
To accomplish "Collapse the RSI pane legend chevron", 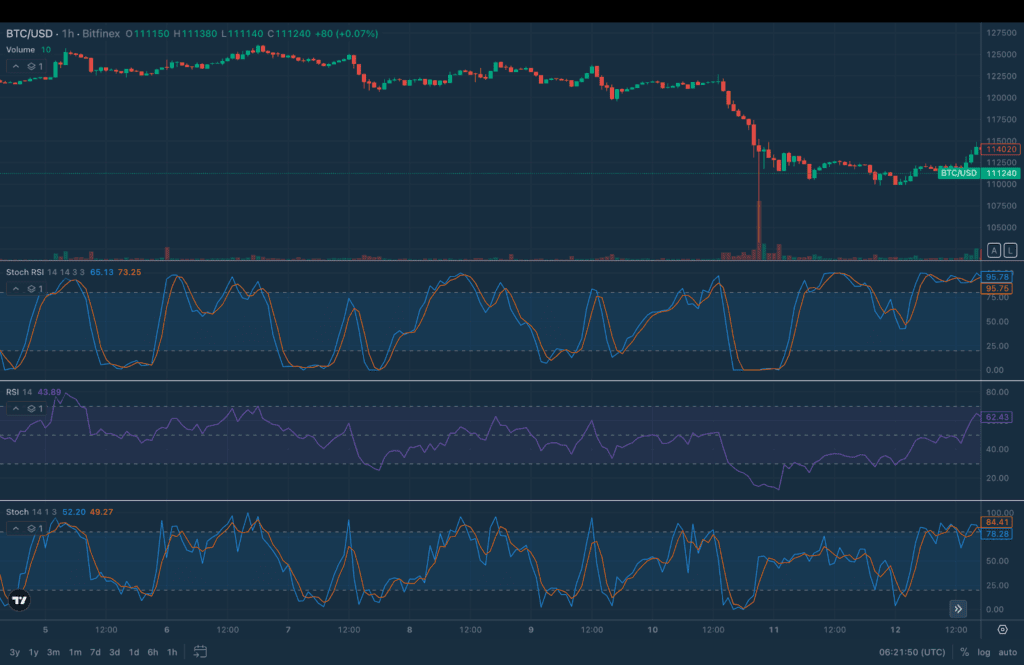I will point(15,408).
